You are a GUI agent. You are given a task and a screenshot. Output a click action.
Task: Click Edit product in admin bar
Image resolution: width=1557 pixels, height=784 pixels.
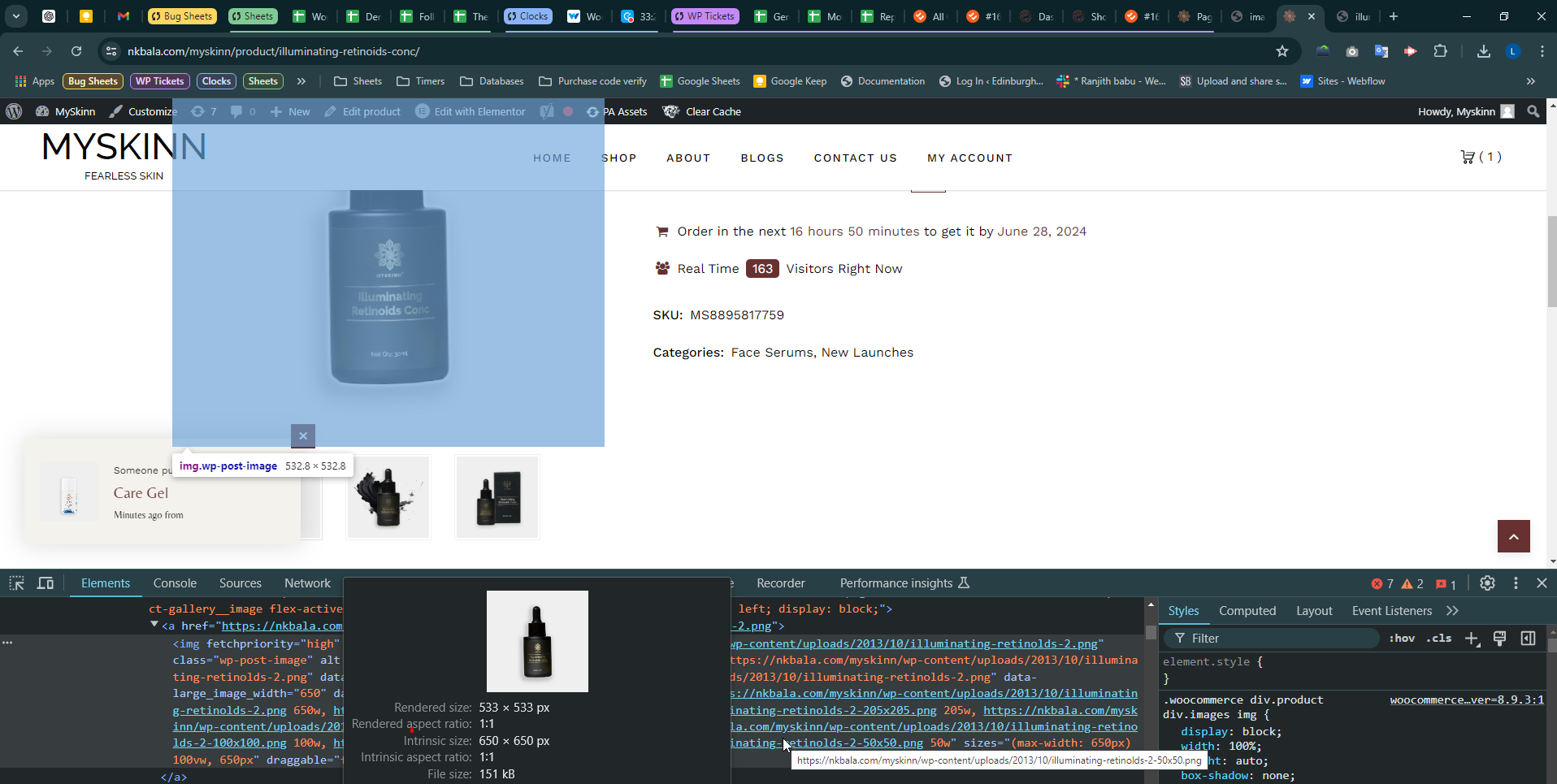(x=362, y=111)
